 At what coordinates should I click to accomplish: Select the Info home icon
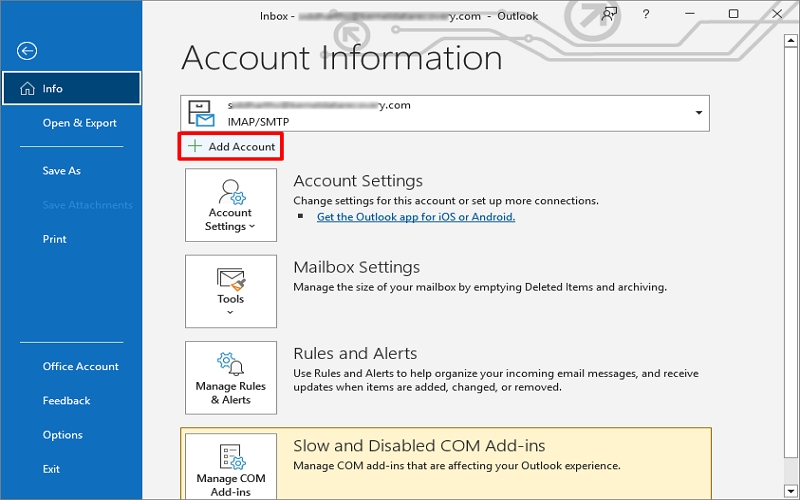(x=27, y=89)
